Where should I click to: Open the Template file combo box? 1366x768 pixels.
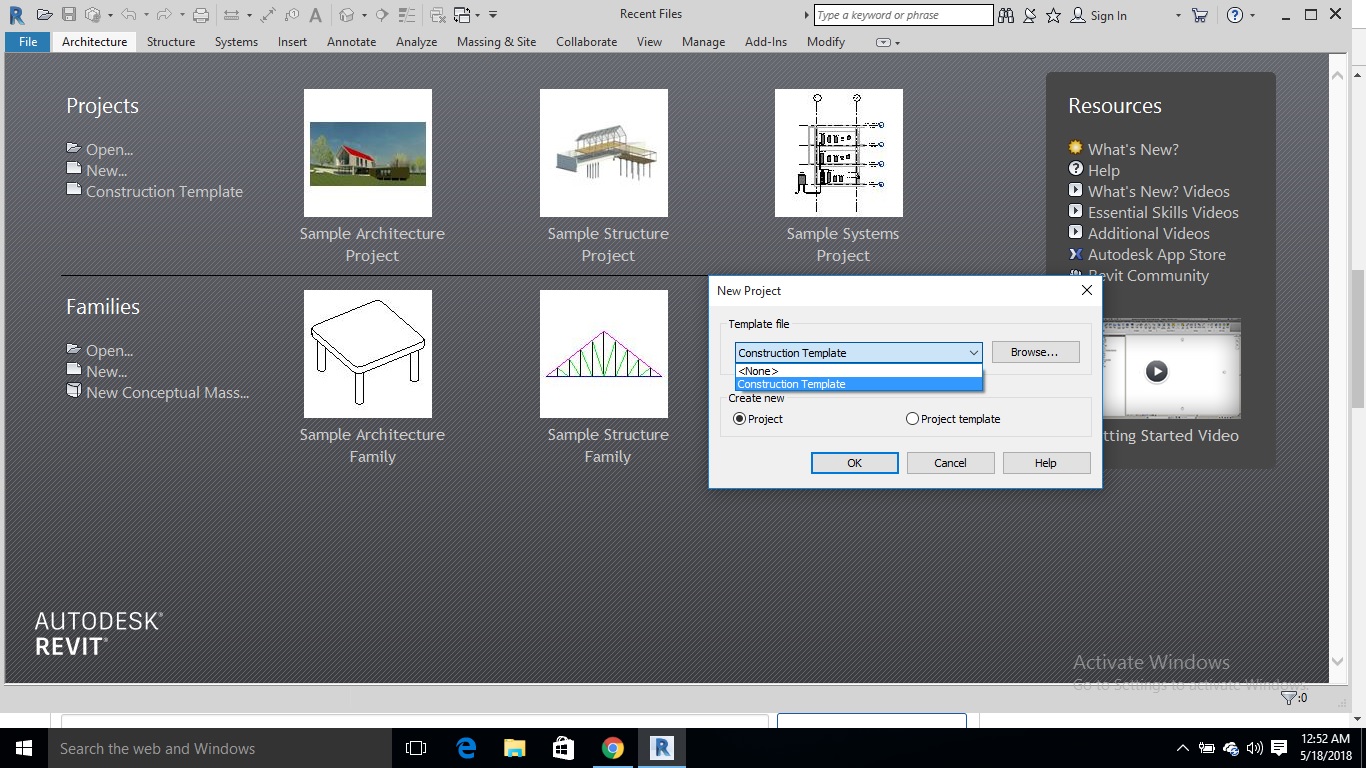[859, 352]
